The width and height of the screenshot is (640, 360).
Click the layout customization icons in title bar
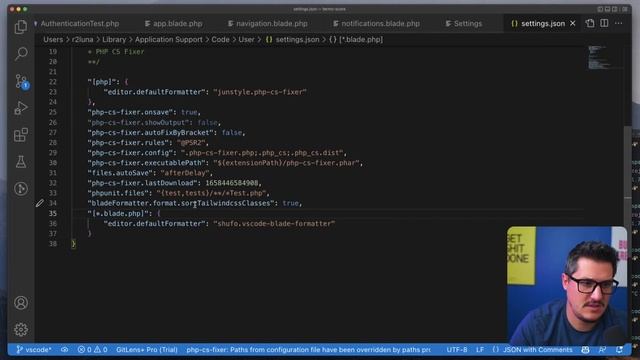click(612, 9)
